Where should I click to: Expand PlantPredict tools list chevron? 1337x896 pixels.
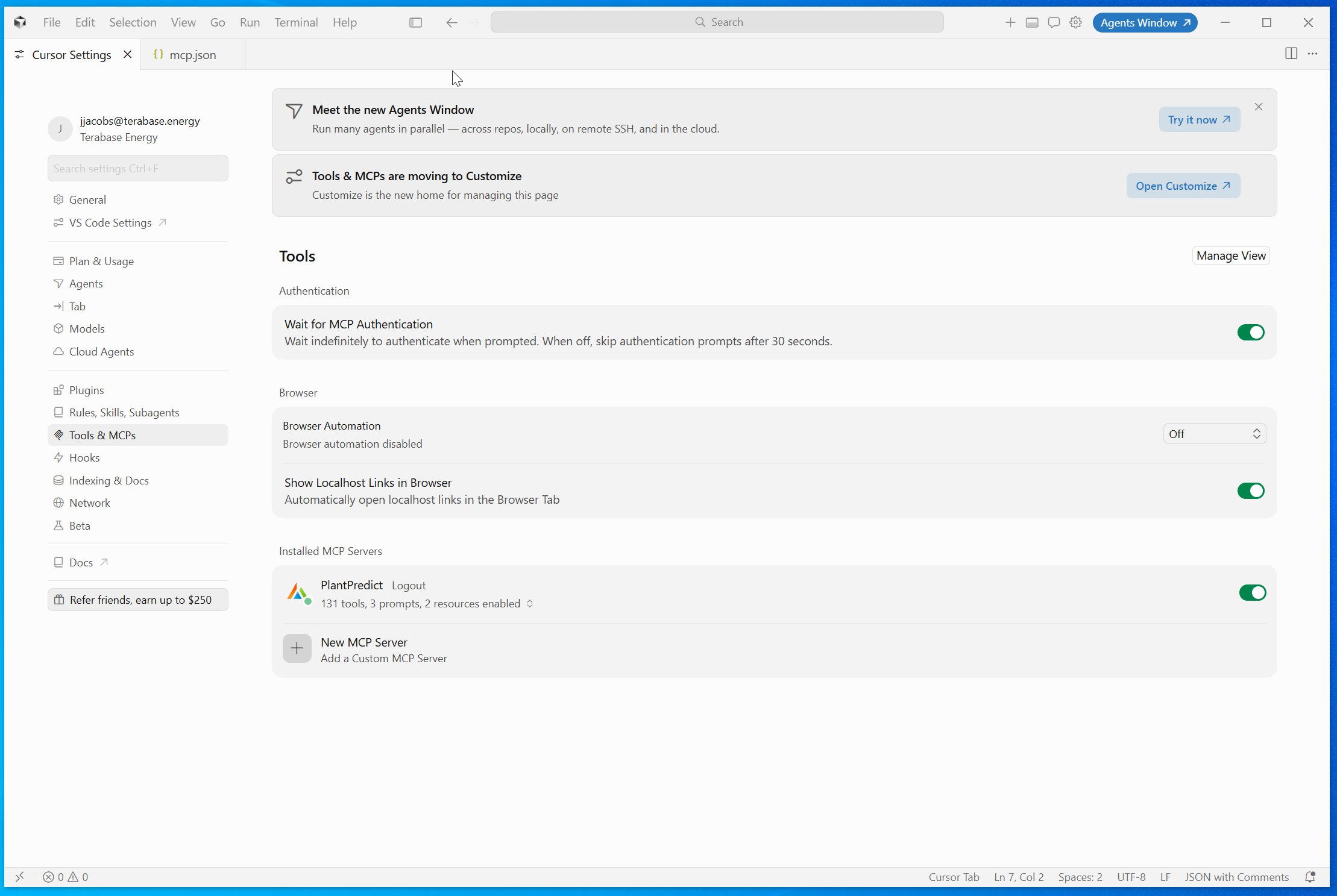pos(530,603)
